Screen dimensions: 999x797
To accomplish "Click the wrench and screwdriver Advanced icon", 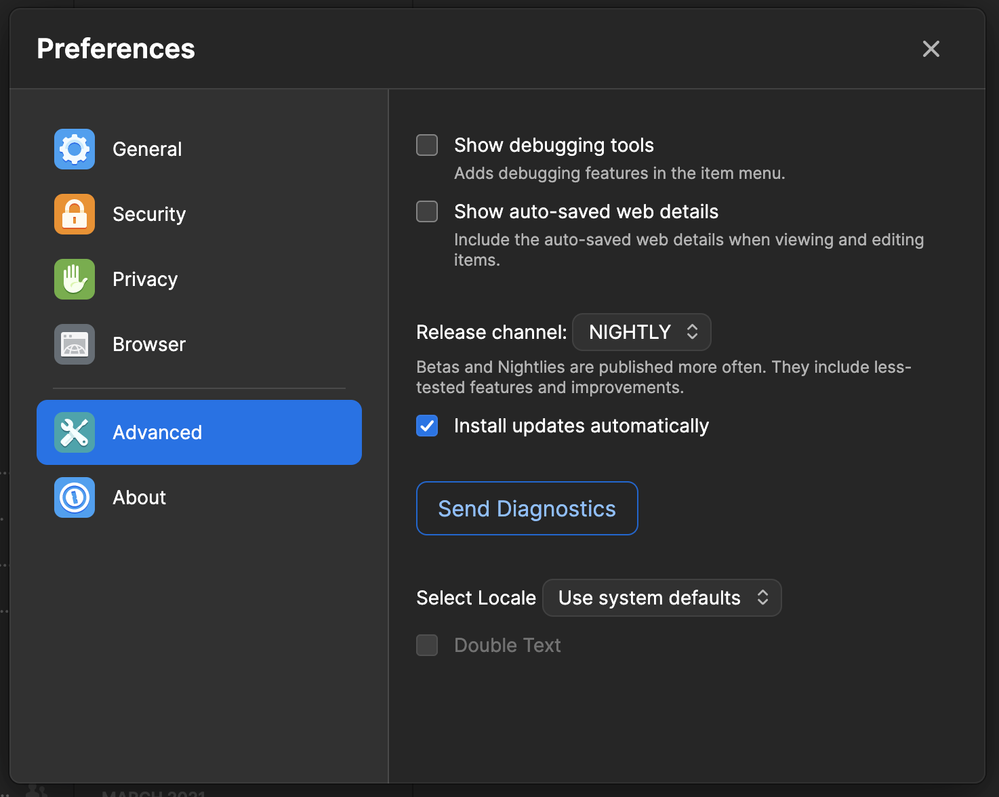I will pyautogui.click(x=74, y=432).
